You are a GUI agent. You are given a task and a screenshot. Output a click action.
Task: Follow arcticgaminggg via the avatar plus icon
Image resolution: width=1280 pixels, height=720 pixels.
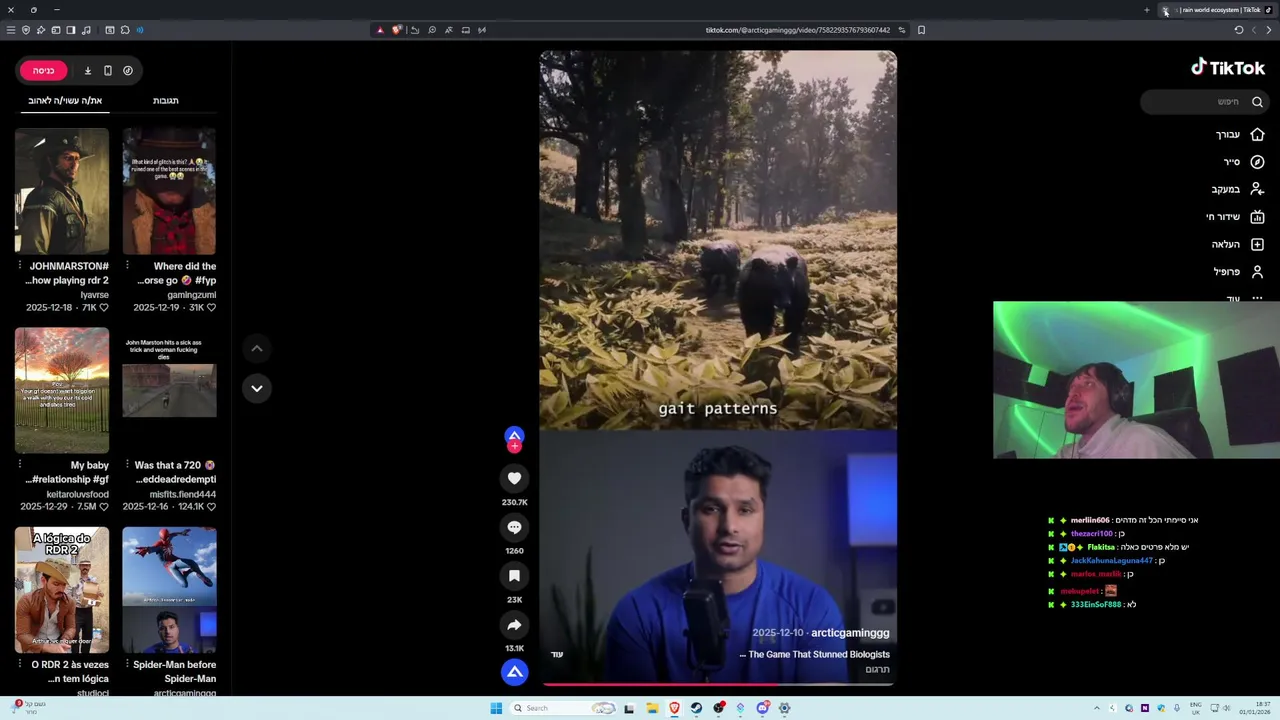coord(514,446)
